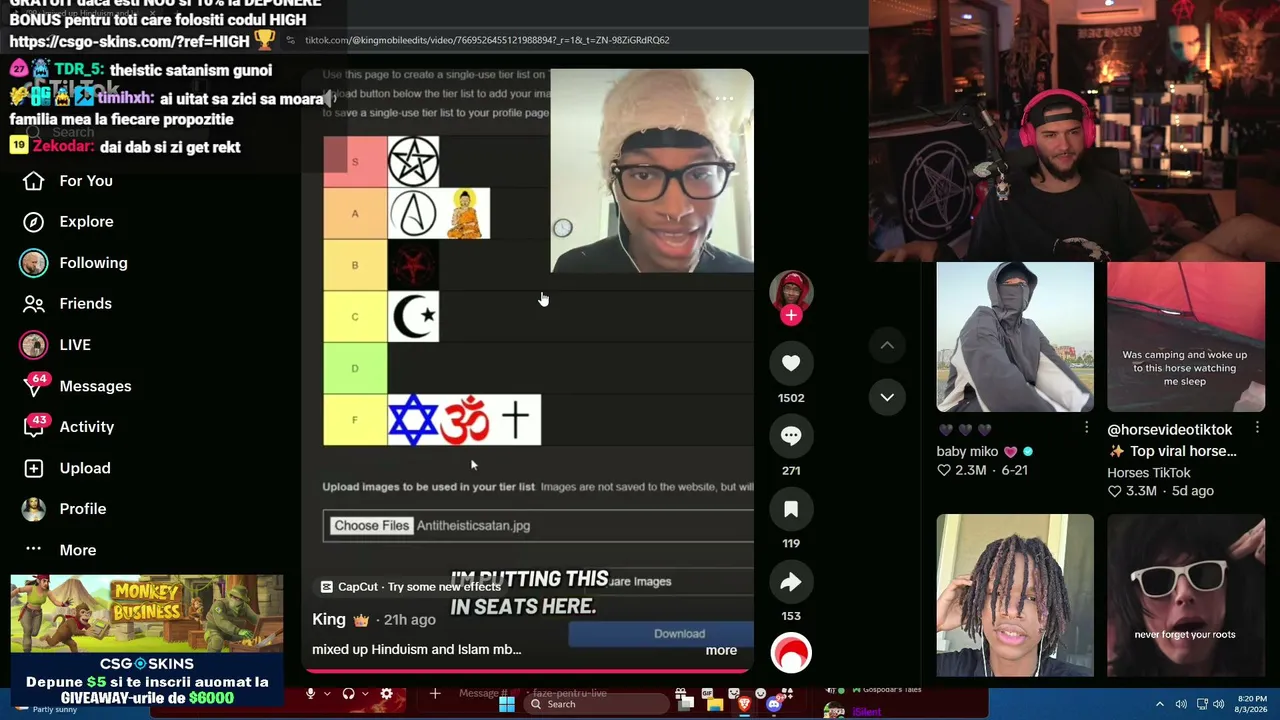This screenshot has height=720, width=1280.
Task: Open the Following feed
Action: click(x=75, y=263)
